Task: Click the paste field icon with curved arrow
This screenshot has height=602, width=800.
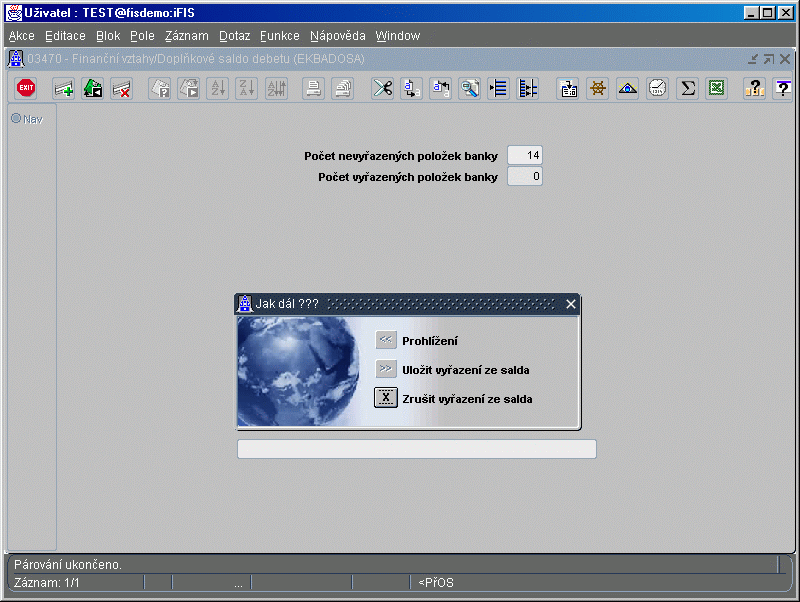Action: pyautogui.click(x=441, y=88)
